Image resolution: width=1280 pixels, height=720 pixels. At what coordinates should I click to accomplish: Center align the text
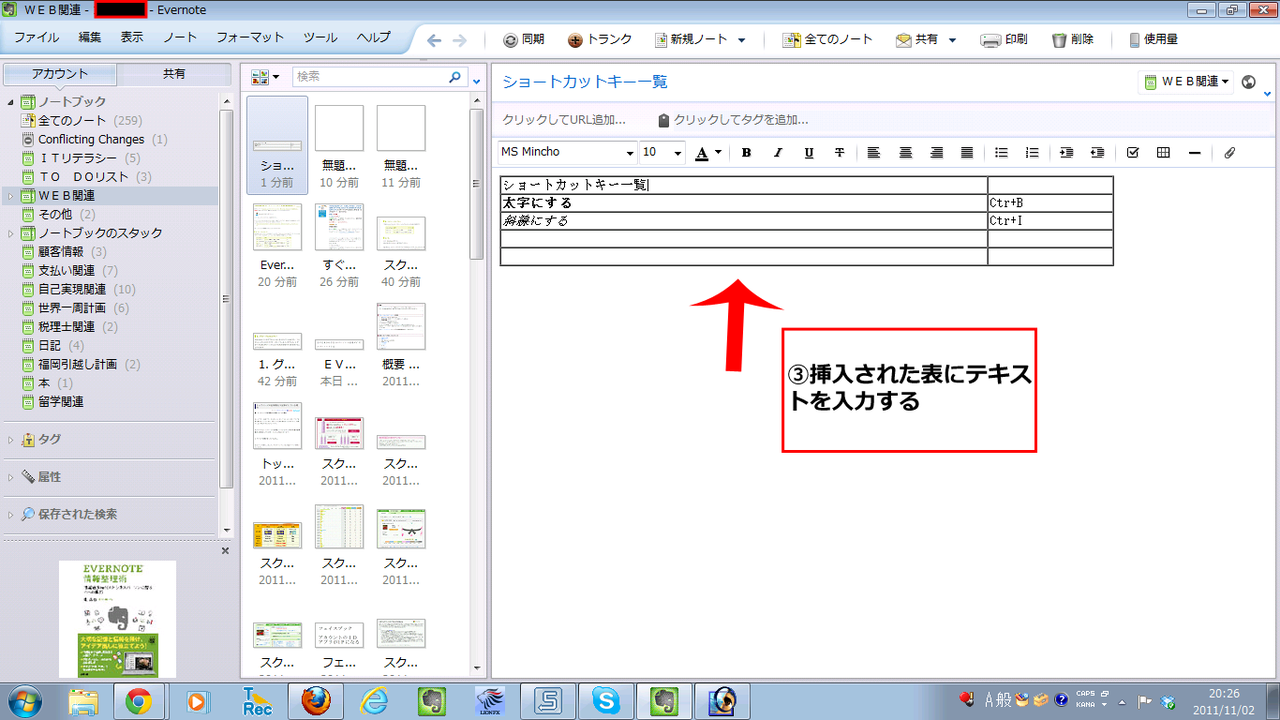[905, 153]
